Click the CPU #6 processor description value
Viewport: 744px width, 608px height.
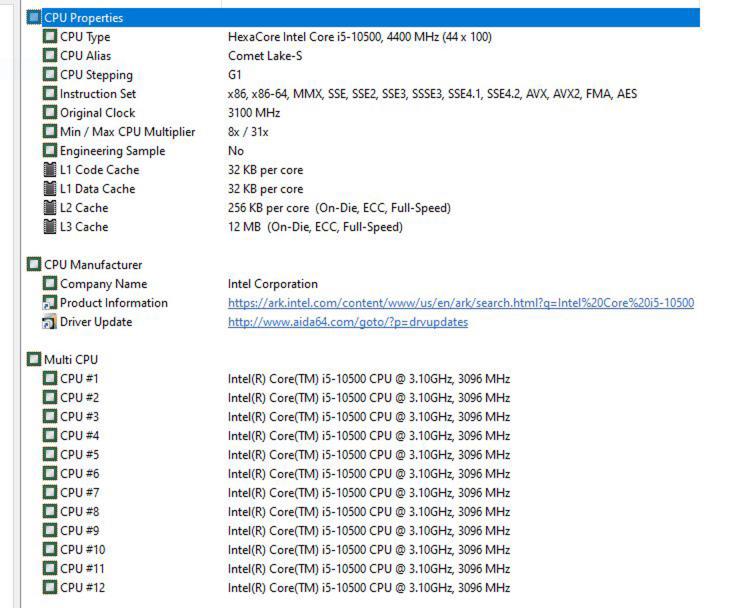pos(369,474)
